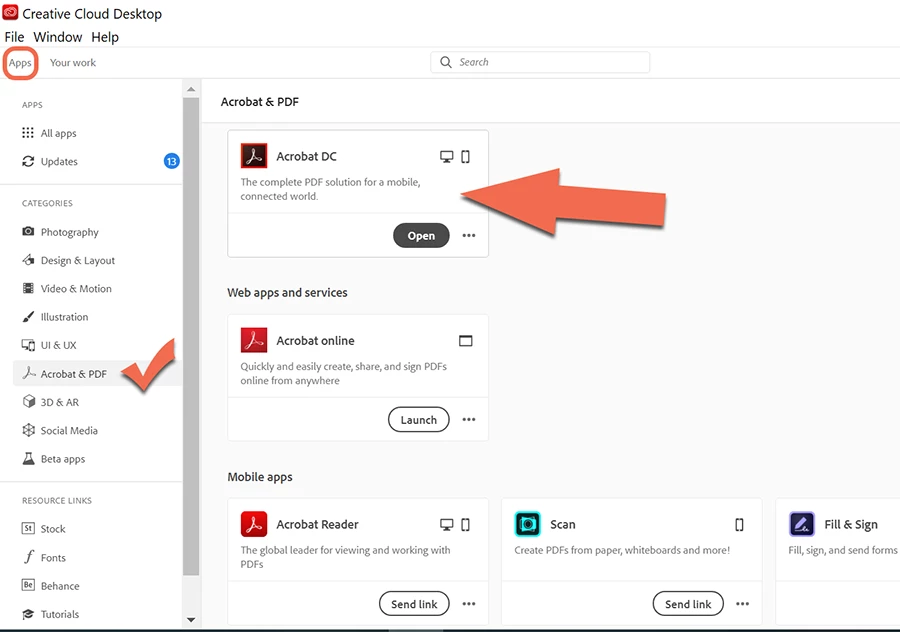The height and width of the screenshot is (632, 900).
Task: Click the Search input field
Action: (x=540, y=62)
